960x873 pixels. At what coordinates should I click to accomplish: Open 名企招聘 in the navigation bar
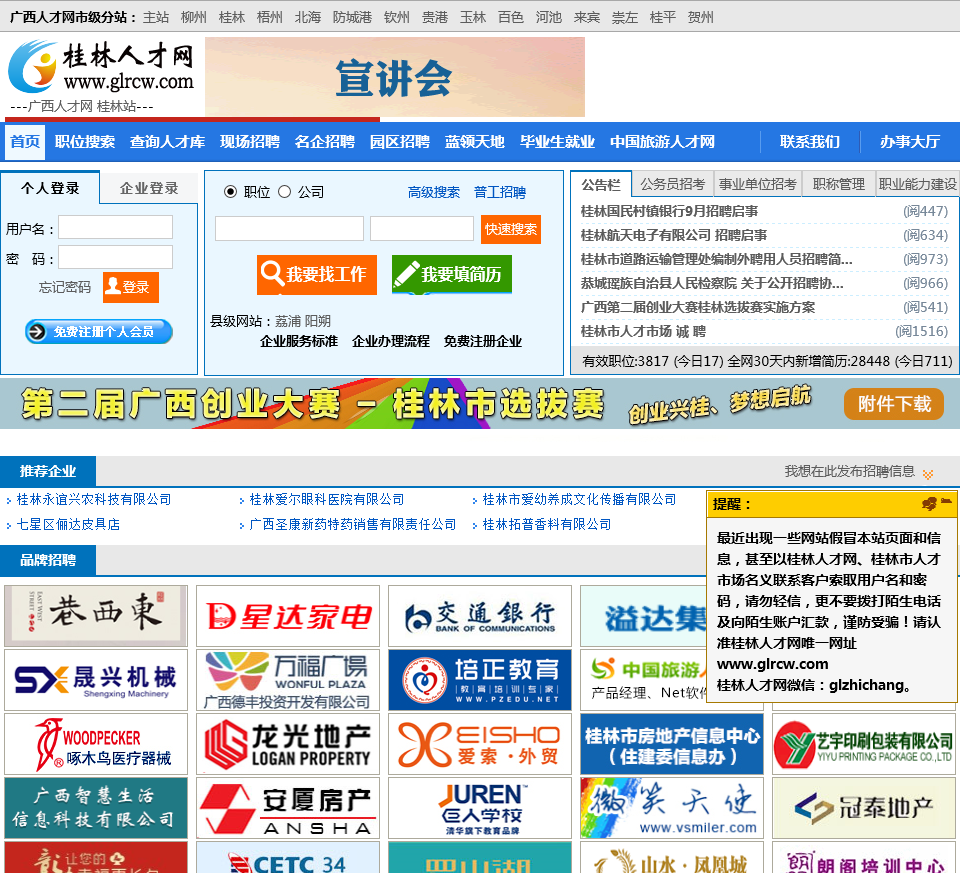324,142
